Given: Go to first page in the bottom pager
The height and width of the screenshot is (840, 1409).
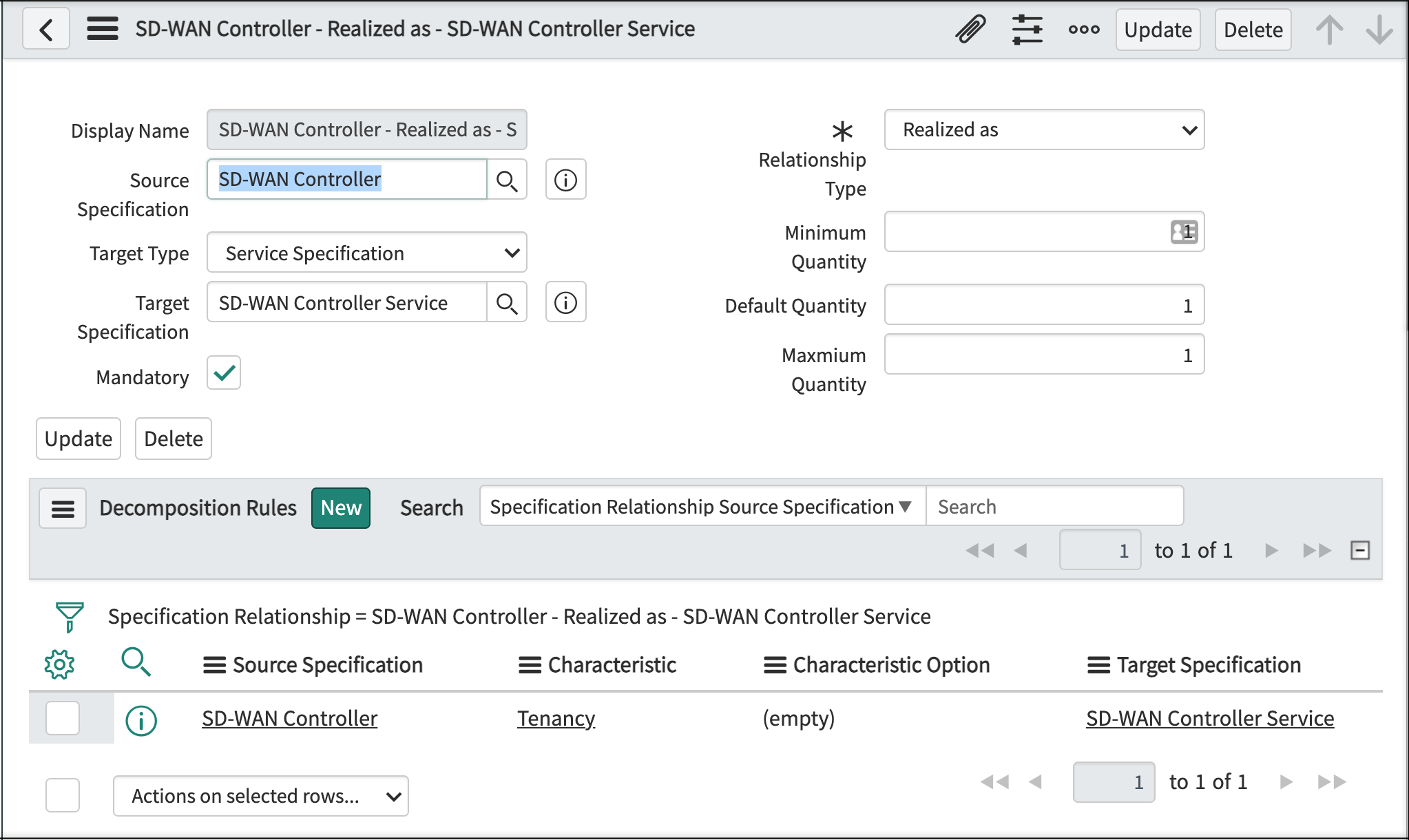Looking at the screenshot, I should (x=994, y=781).
